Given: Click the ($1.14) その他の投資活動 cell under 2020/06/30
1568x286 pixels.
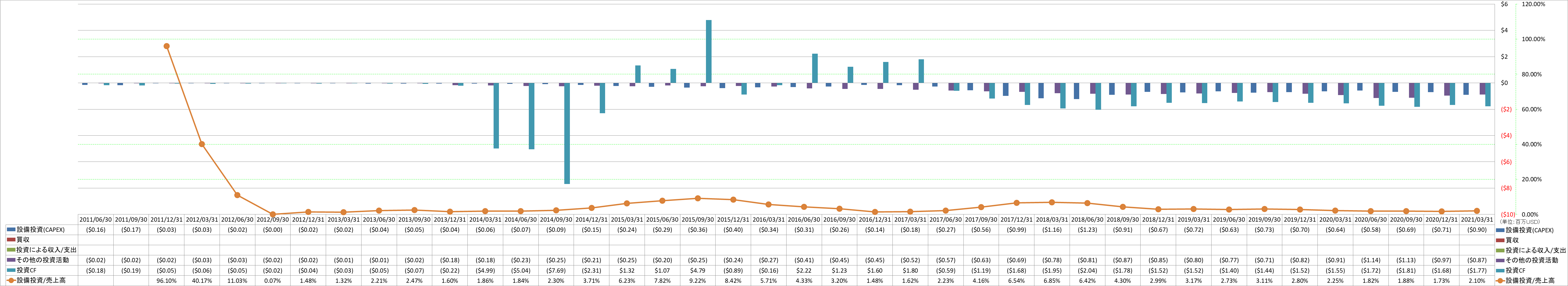Looking at the screenshot, I should point(1371,260).
